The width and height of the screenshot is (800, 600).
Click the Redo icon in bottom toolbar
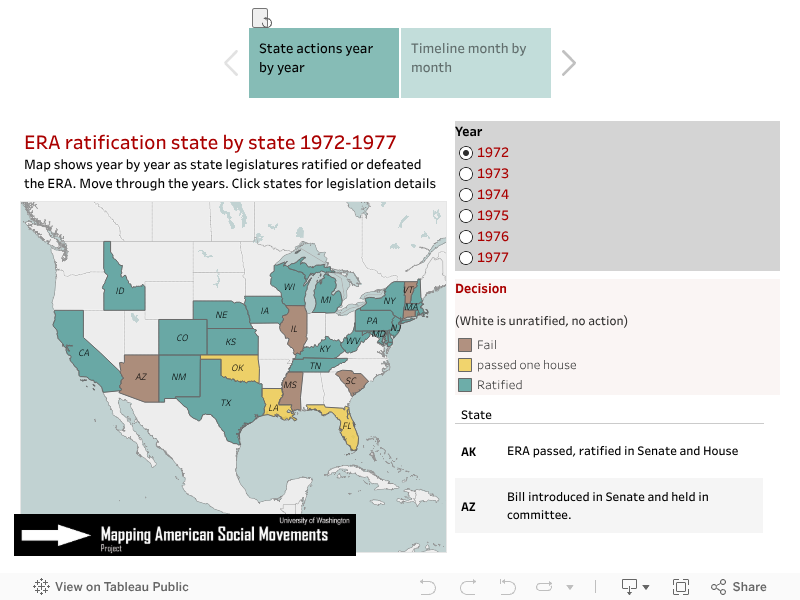pyautogui.click(x=467, y=587)
